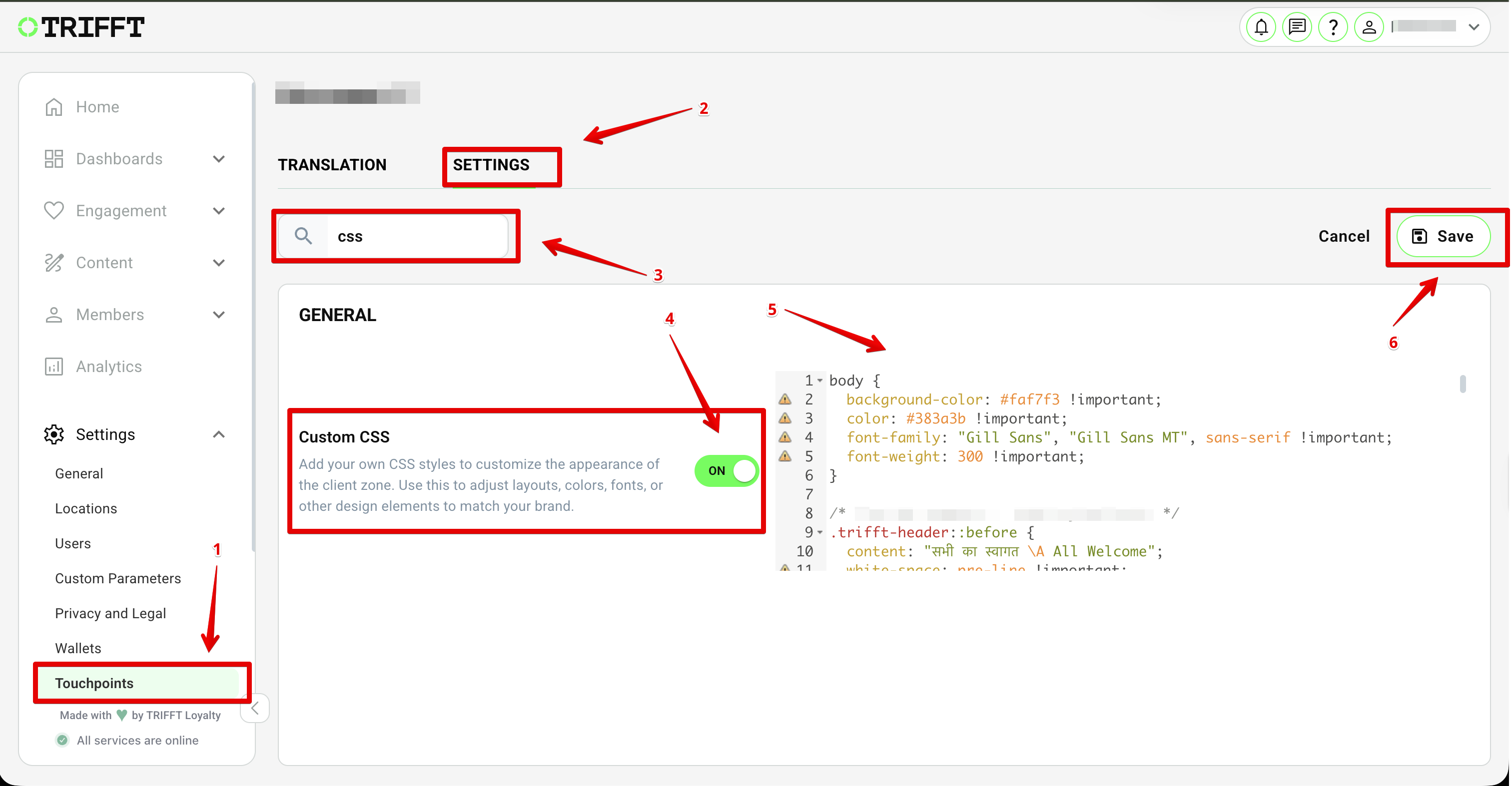Collapse the sidebar with arrow button
Image resolution: width=1512 pixels, height=786 pixels.
(x=255, y=708)
